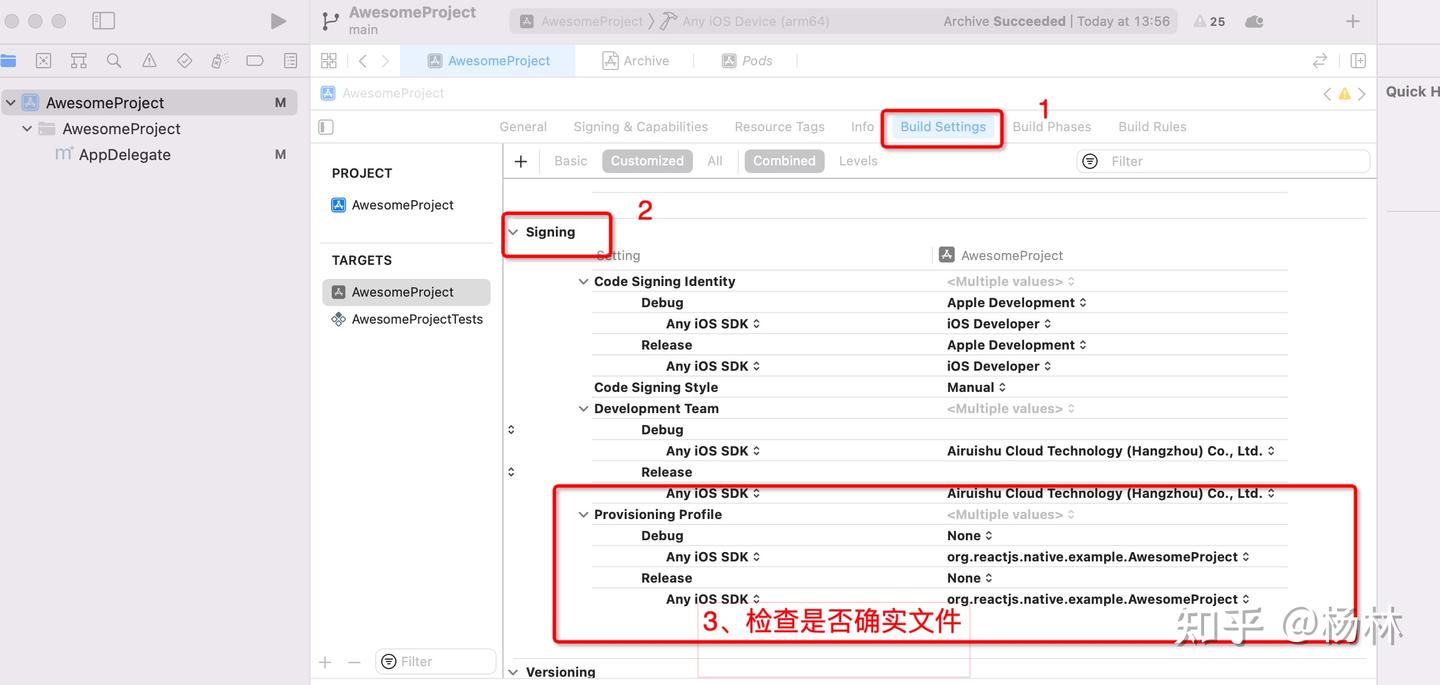Go forward in editor history
Image resolution: width=1440 pixels, height=685 pixels.
point(385,61)
